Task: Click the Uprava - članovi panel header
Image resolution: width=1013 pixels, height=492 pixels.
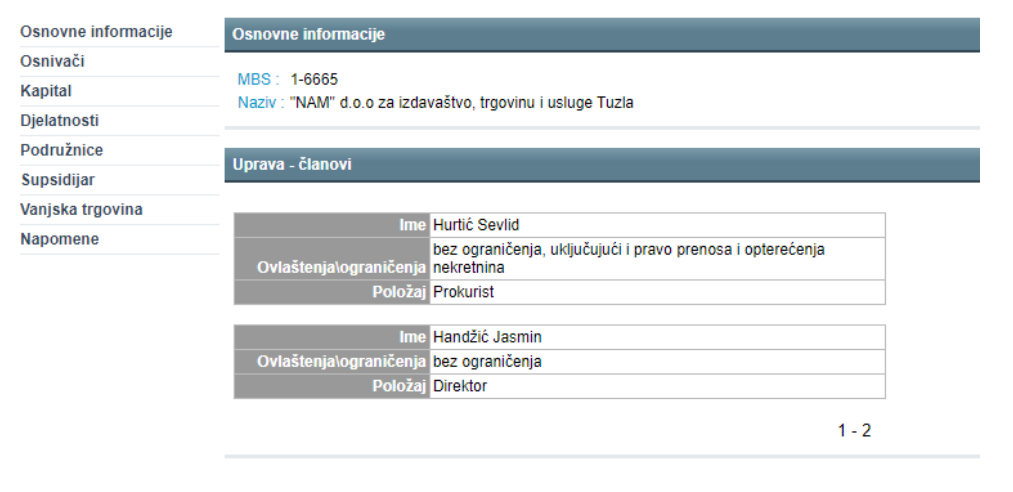Action: (601, 164)
